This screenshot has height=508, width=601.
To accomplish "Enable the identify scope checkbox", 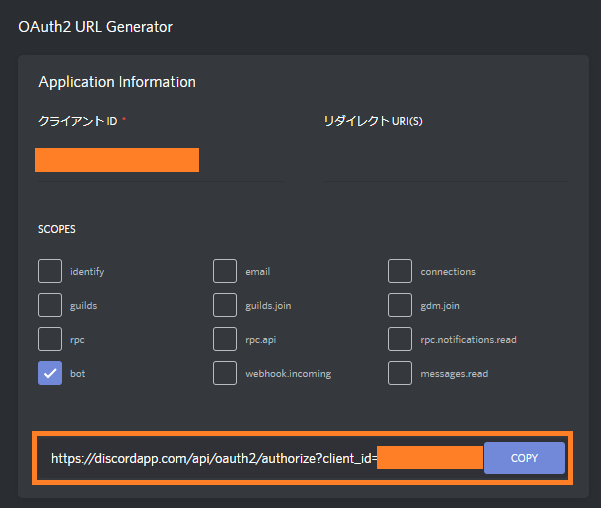I will [50, 271].
